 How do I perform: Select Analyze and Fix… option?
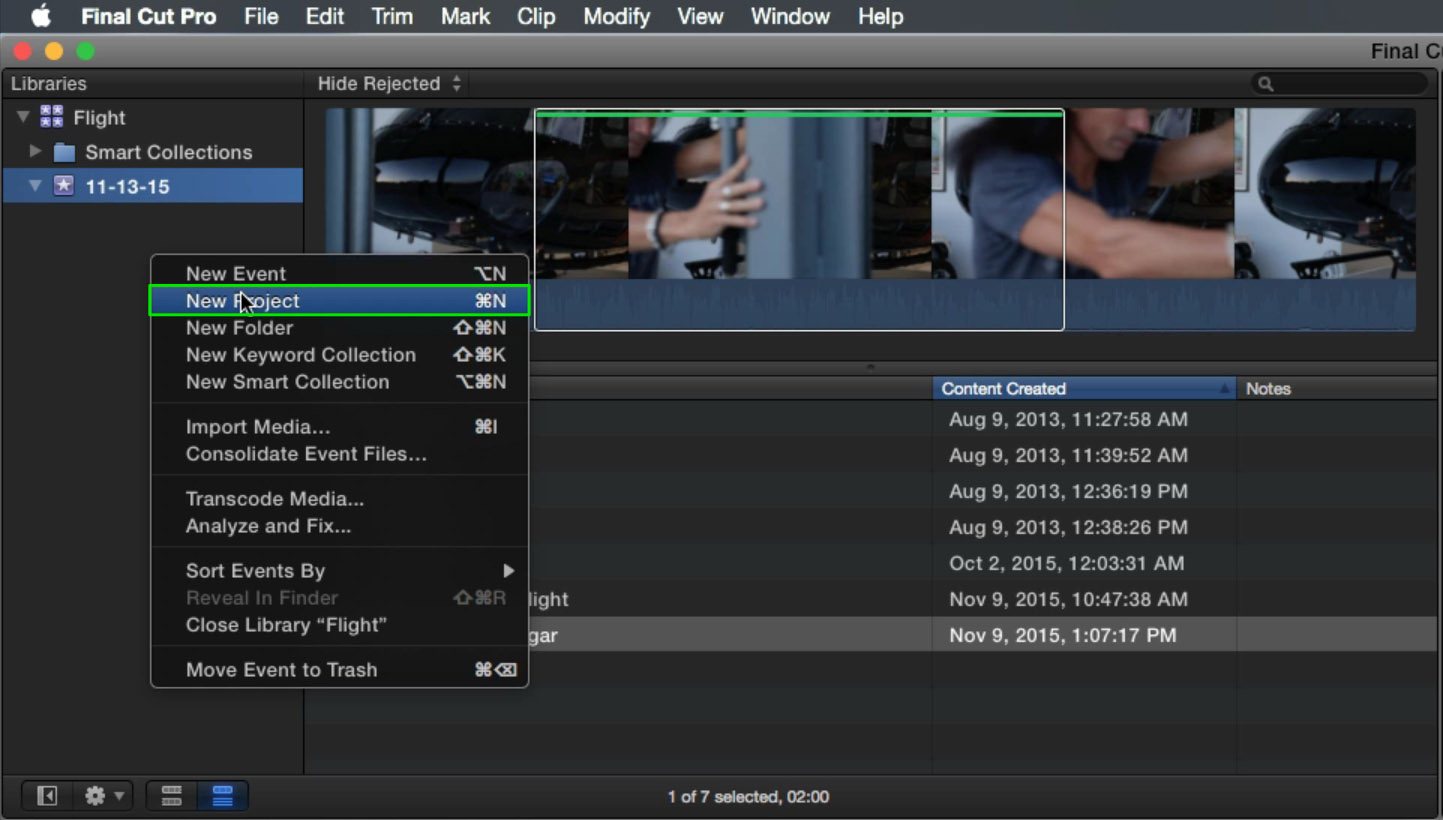[339, 526]
